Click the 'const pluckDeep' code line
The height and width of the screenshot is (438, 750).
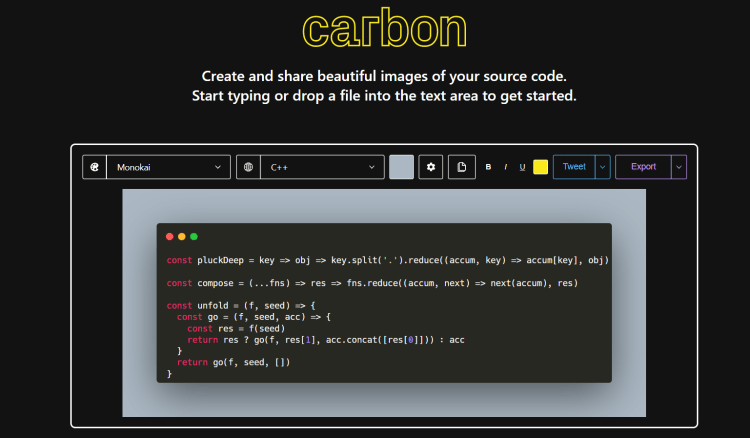point(387,260)
